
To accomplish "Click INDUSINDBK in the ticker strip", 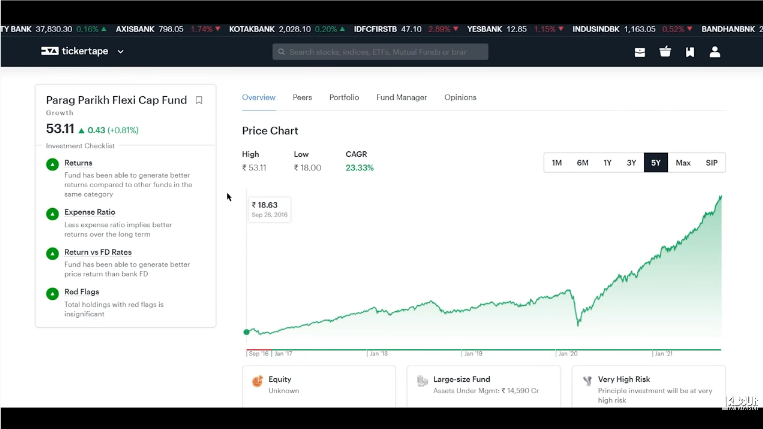I will tap(596, 29).
